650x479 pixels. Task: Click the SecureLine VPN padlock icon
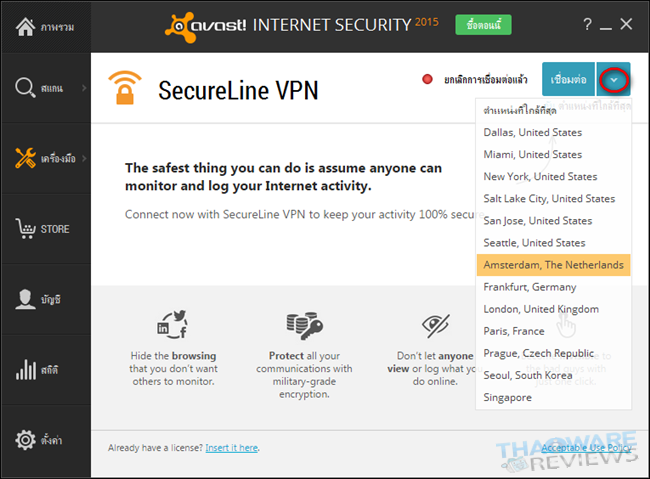pyautogui.click(x=126, y=88)
